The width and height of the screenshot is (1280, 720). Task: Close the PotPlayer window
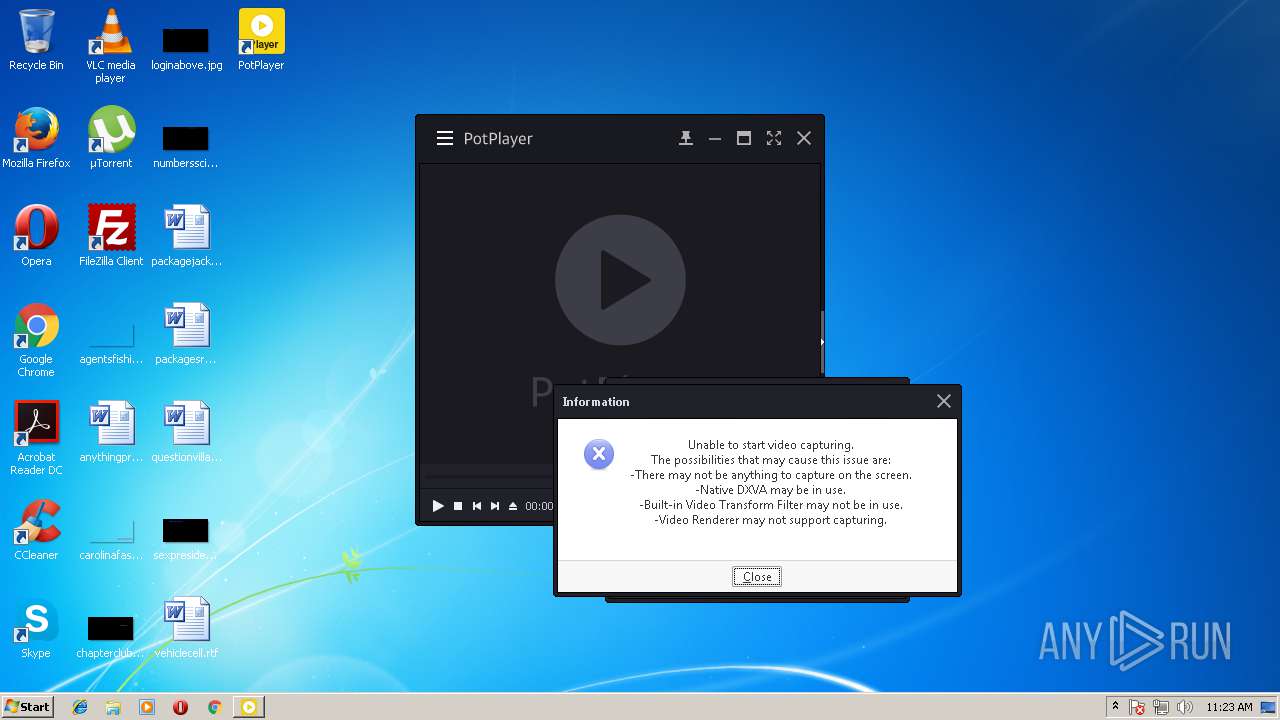(x=804, y=139)
